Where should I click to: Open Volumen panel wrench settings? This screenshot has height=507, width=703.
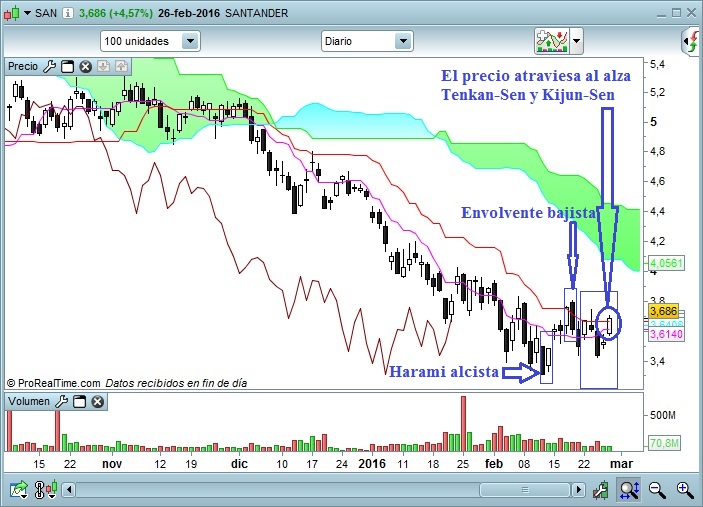[61, 401]
